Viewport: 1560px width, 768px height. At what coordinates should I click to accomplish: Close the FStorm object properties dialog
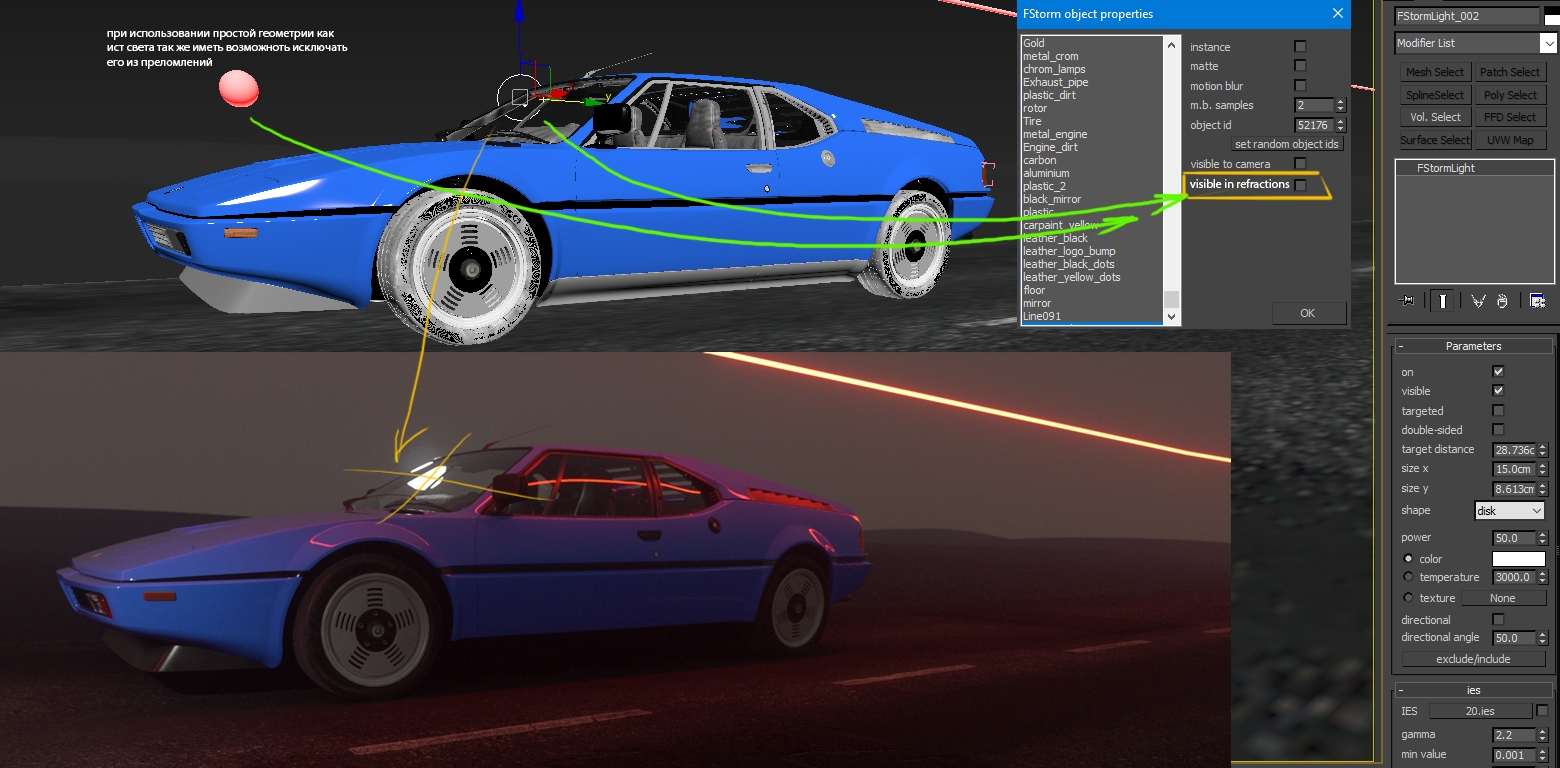pyautogui.click(x=1337, y=14)
